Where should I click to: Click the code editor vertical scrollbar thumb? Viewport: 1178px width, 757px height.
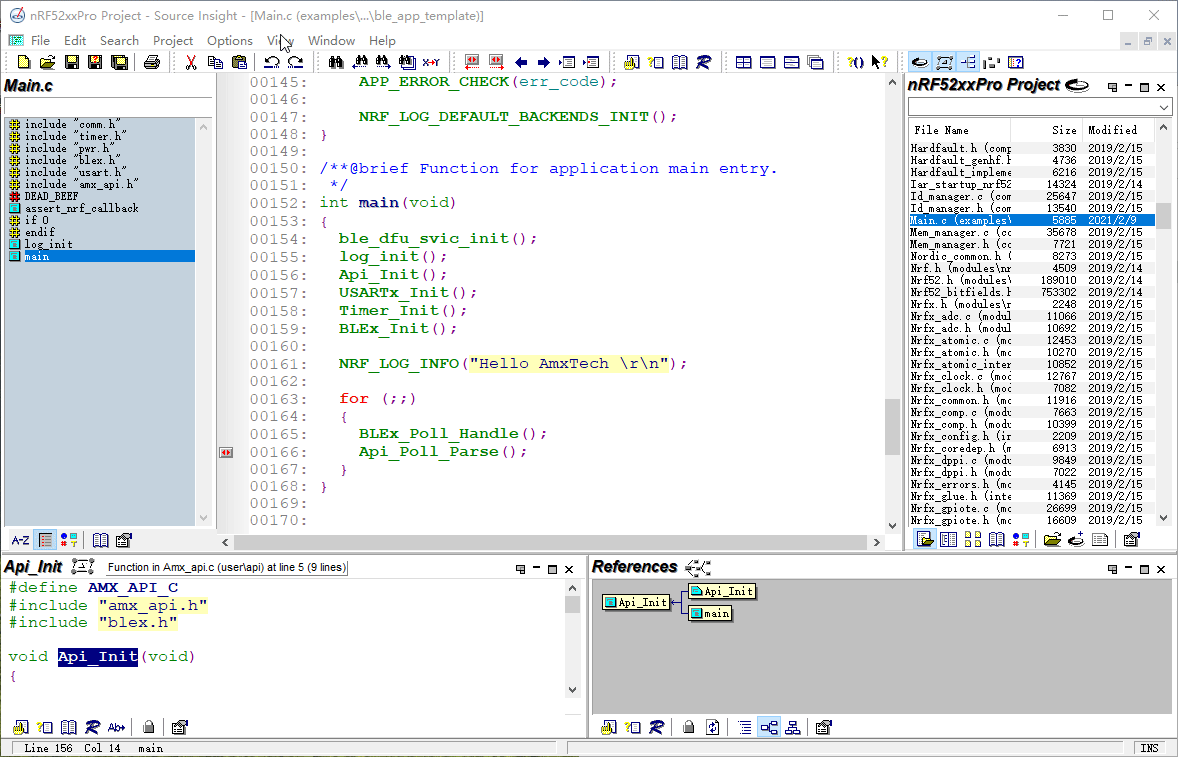892,426
